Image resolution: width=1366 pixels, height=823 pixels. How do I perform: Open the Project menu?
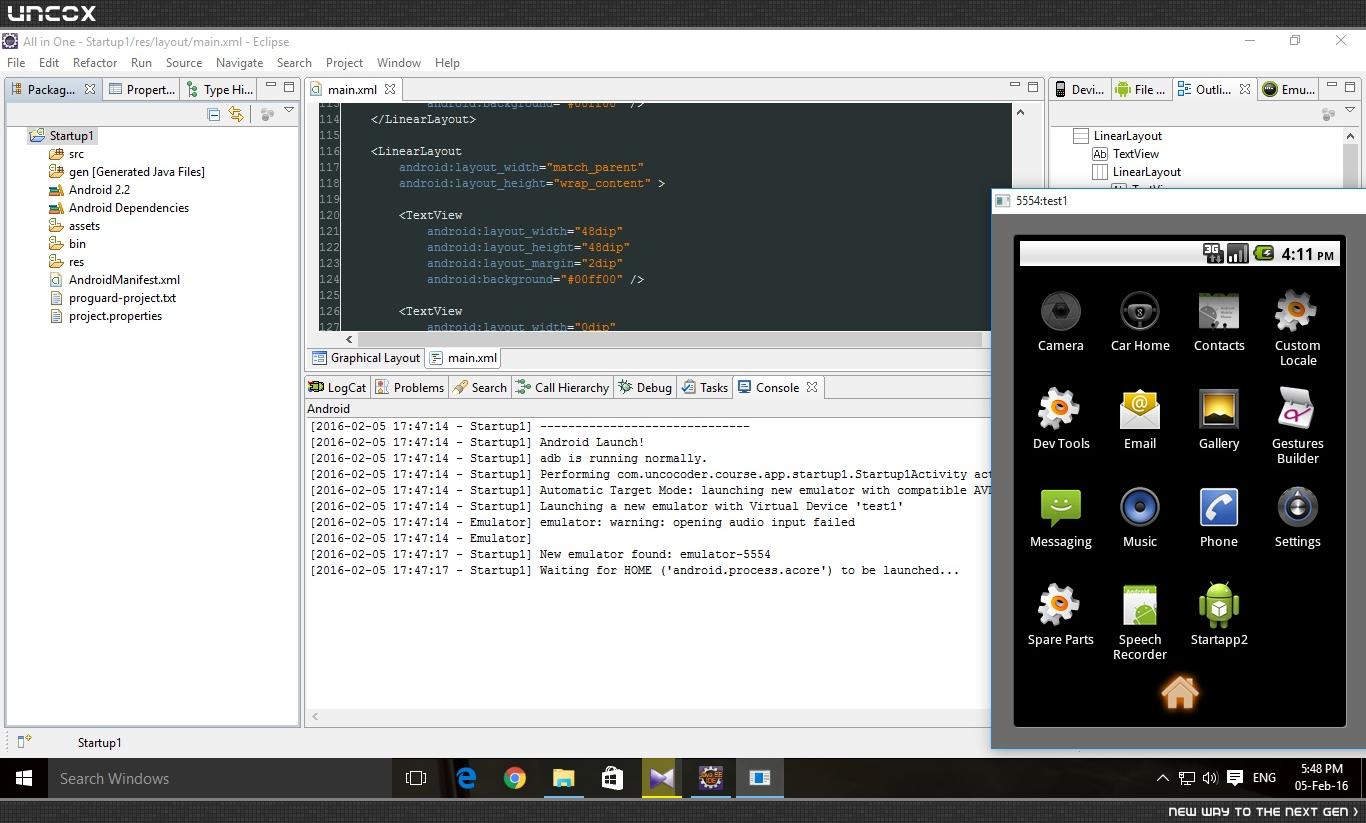[x=344, y=62]
